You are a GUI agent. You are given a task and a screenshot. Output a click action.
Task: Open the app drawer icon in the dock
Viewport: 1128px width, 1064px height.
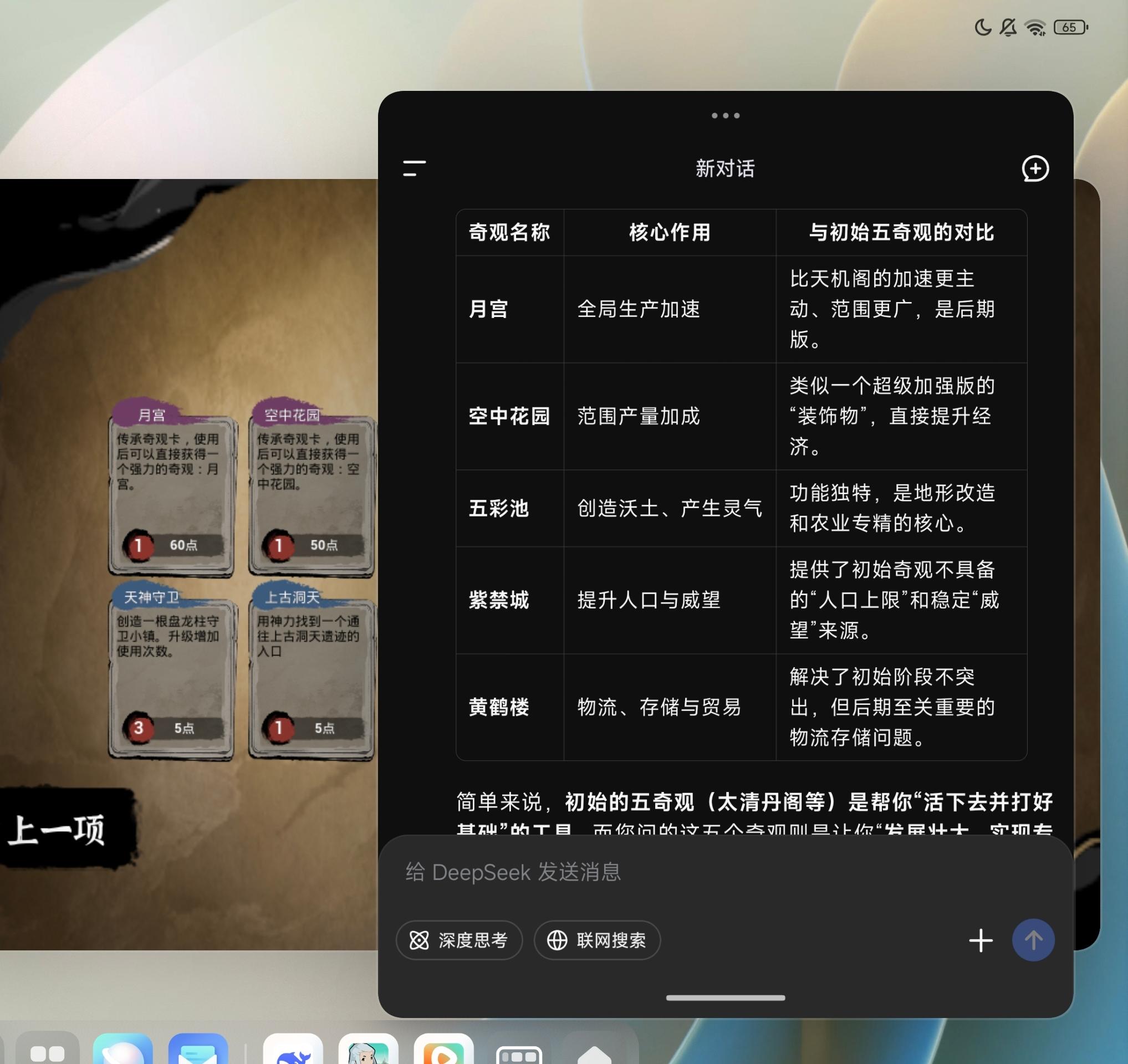(x=48, y=1052)
